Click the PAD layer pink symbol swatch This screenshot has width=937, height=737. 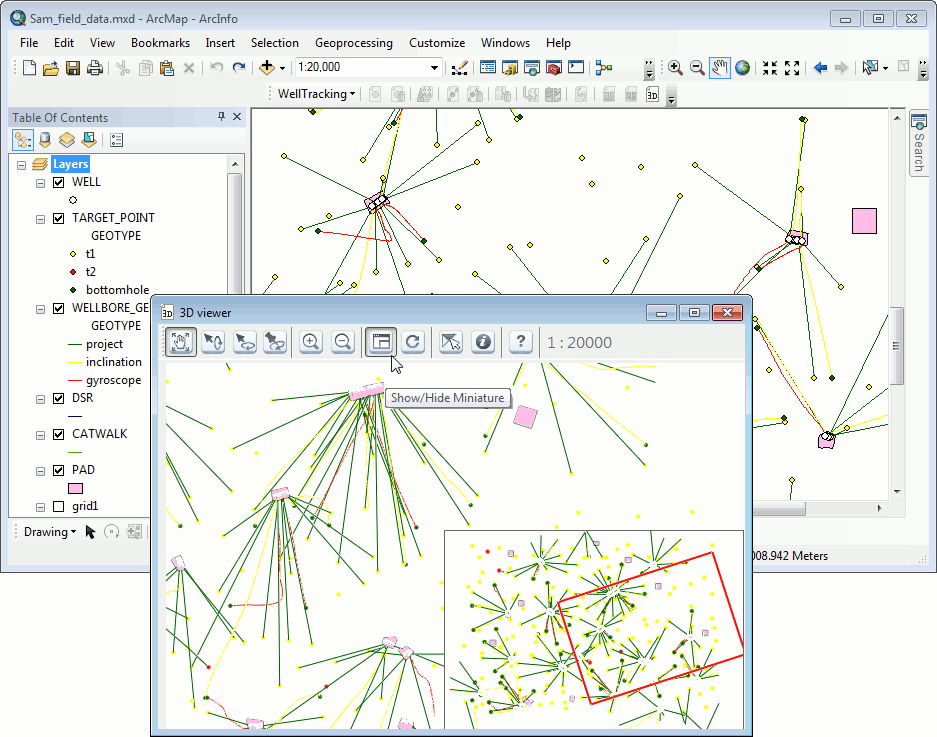pos(75,488)
